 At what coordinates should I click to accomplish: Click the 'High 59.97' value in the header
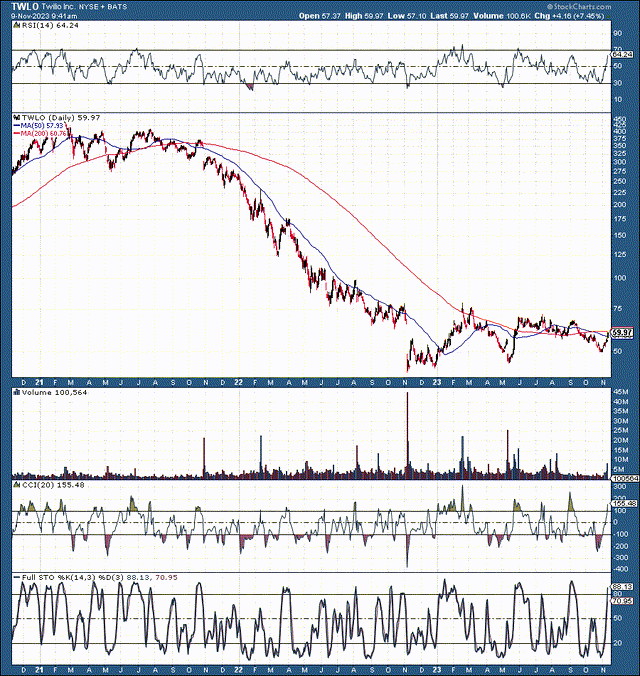point(364,16)
